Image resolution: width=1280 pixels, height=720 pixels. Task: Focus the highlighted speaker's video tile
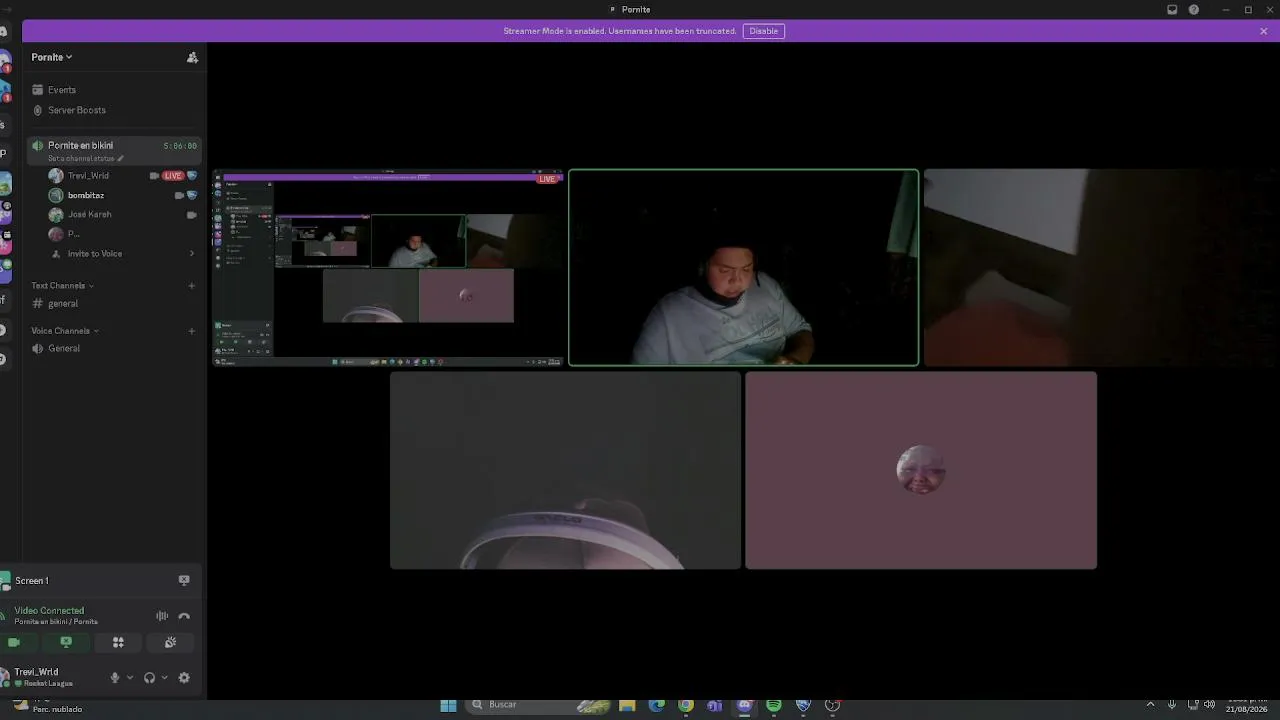pyautogui.click(x=743, y=268)
